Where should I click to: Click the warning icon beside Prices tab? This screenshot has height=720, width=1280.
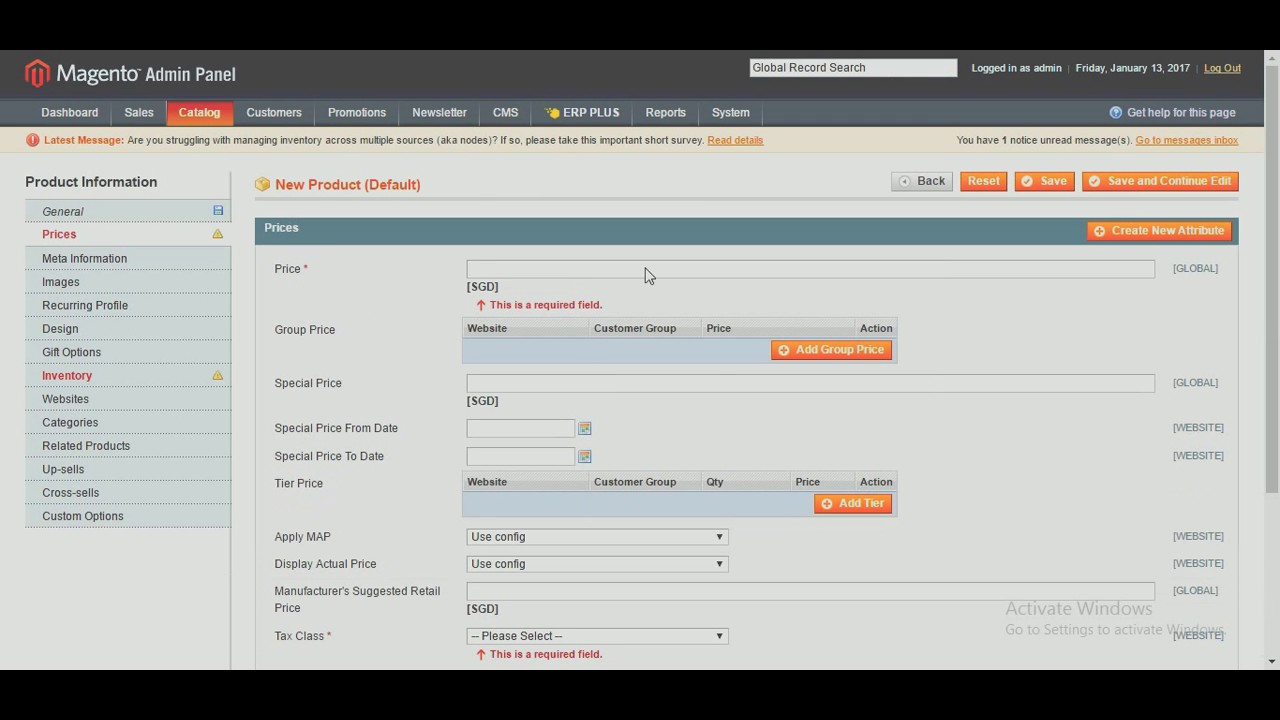pyautogui.click(x=217, y=234)
